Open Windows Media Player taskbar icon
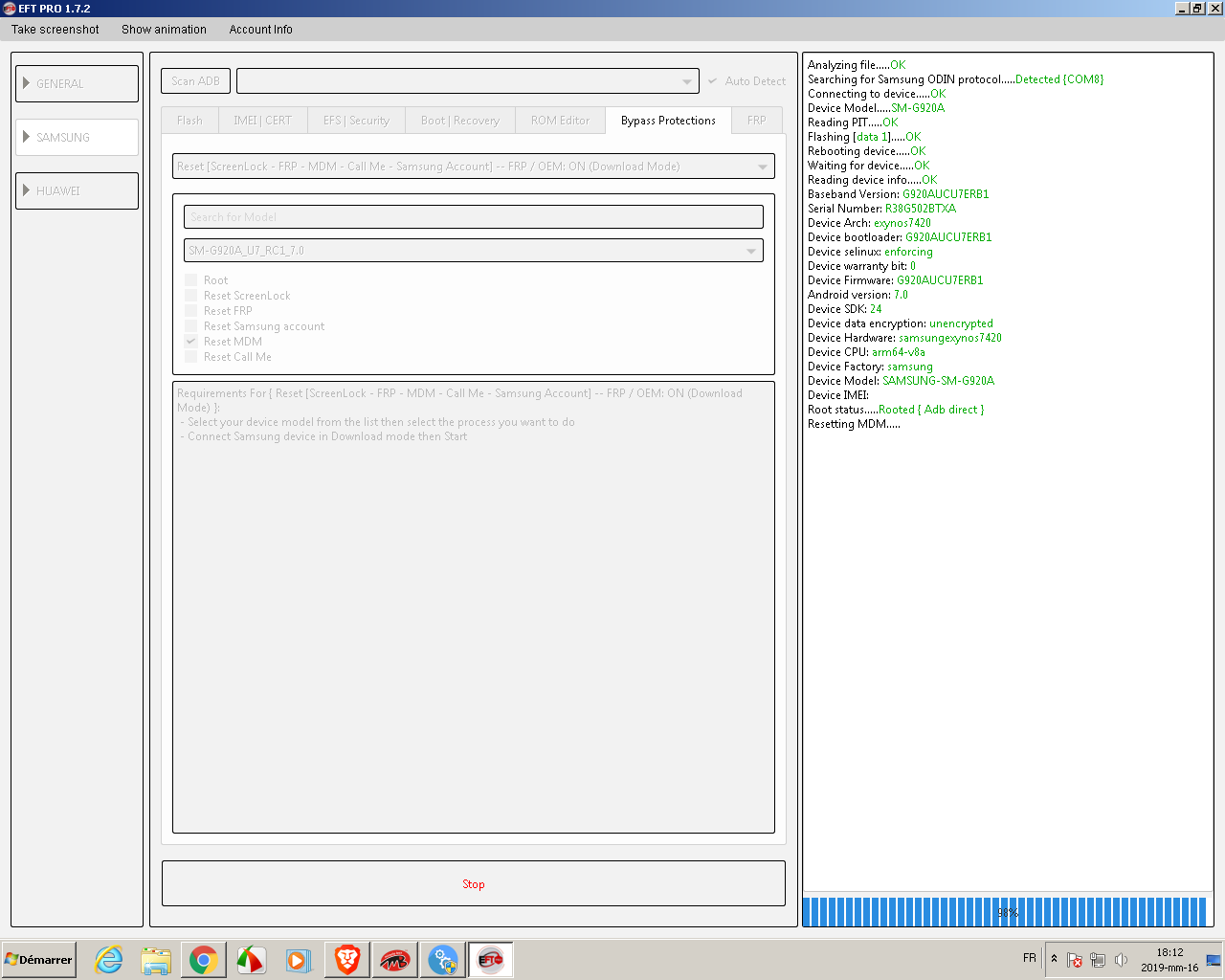Screen dimensions: 1225x980 (x=299, y=960)
